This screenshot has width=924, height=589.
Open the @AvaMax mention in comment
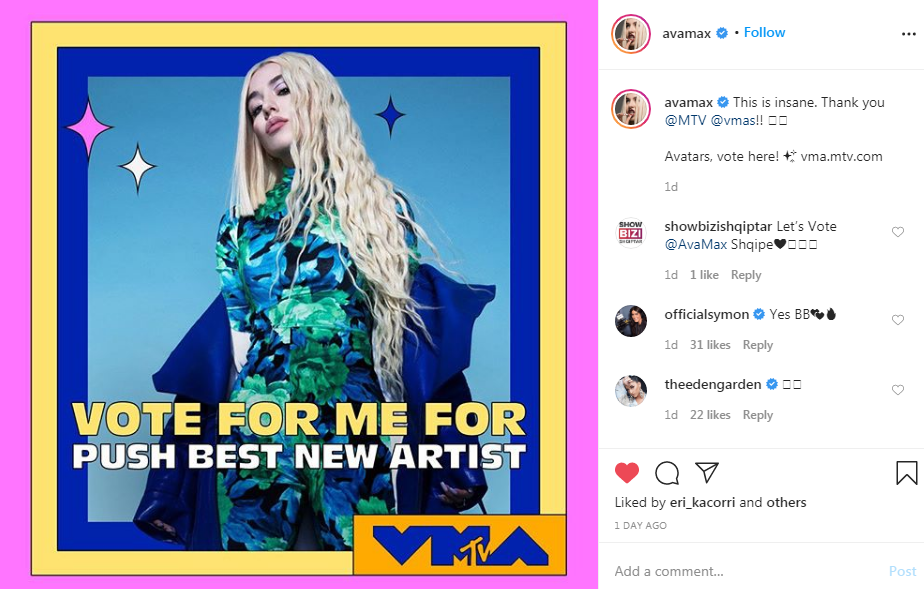tap(696, 244)
